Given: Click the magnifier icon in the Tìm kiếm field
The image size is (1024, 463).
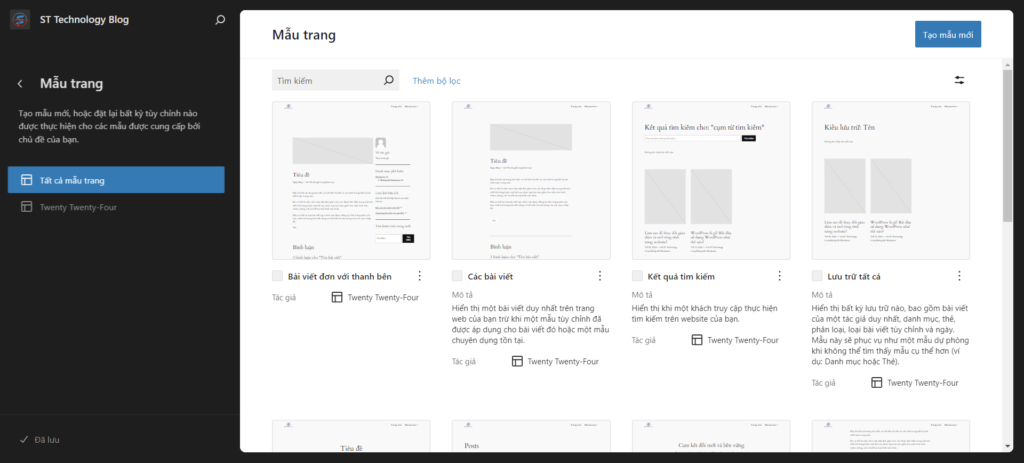Looking at the screenshot, I should pyautogui.click(x=389, y=80).
